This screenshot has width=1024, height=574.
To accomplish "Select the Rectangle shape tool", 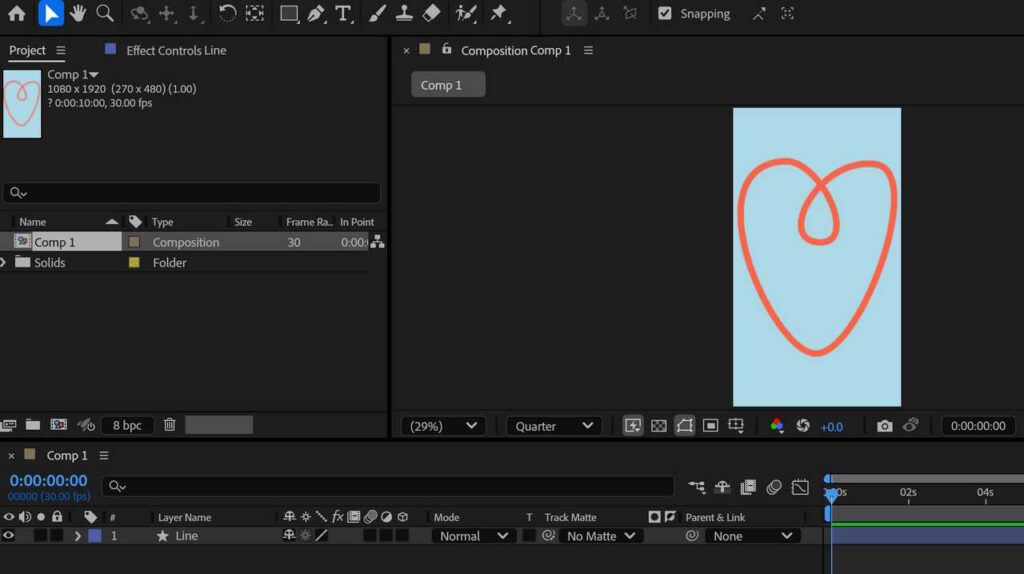I will (289, 13).
